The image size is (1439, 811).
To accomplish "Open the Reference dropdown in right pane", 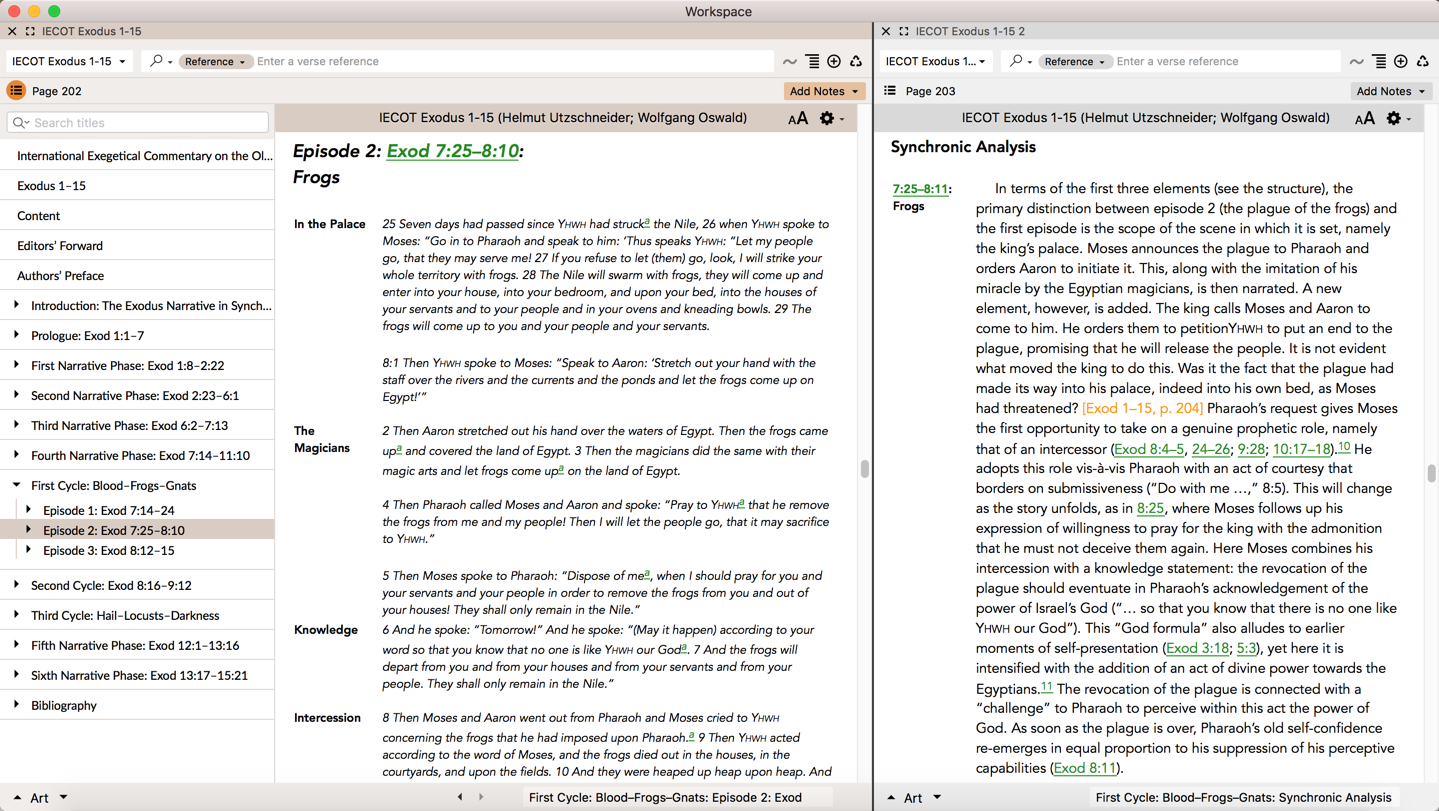I will coord(1075,61).
